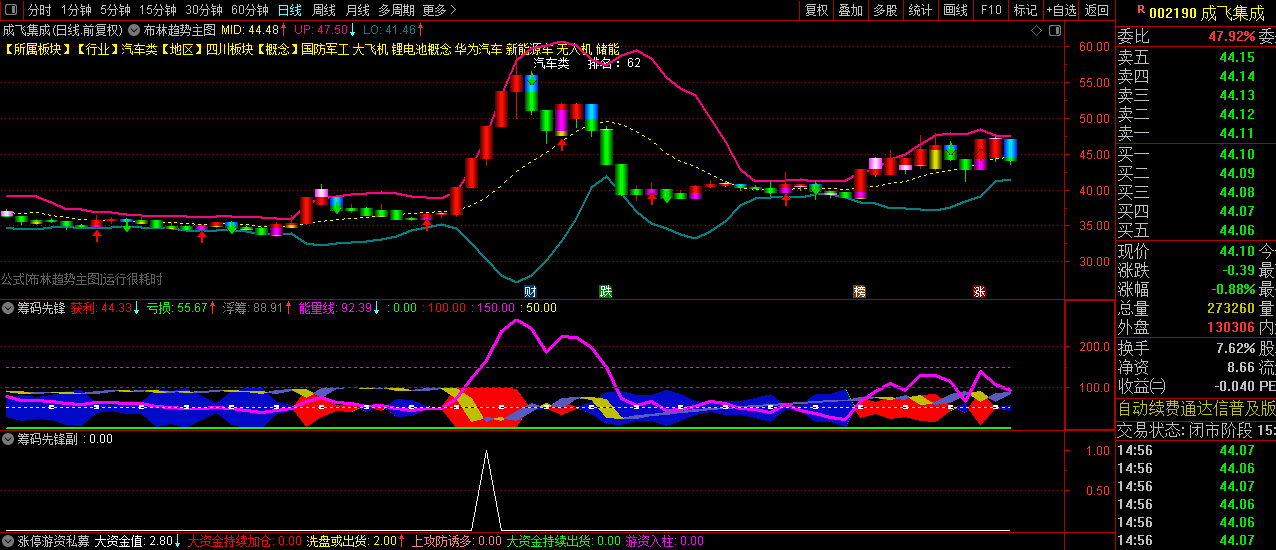Click the stock code 002190 成飞集成
The width and height of the screenshot is (1276, 550).
click(x=1206, y=13)
